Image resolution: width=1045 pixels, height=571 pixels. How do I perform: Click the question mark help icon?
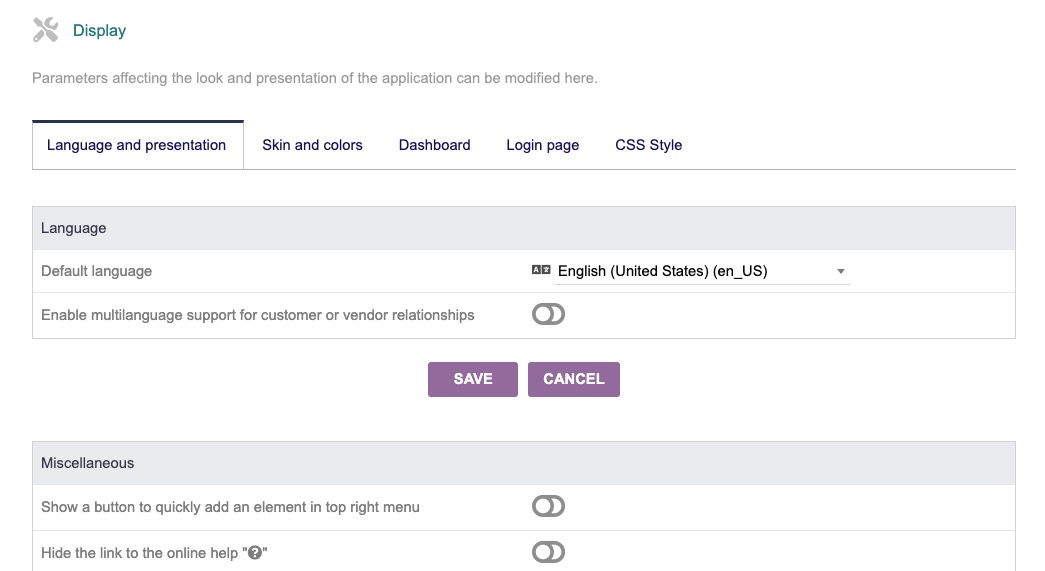pos(255,553)
